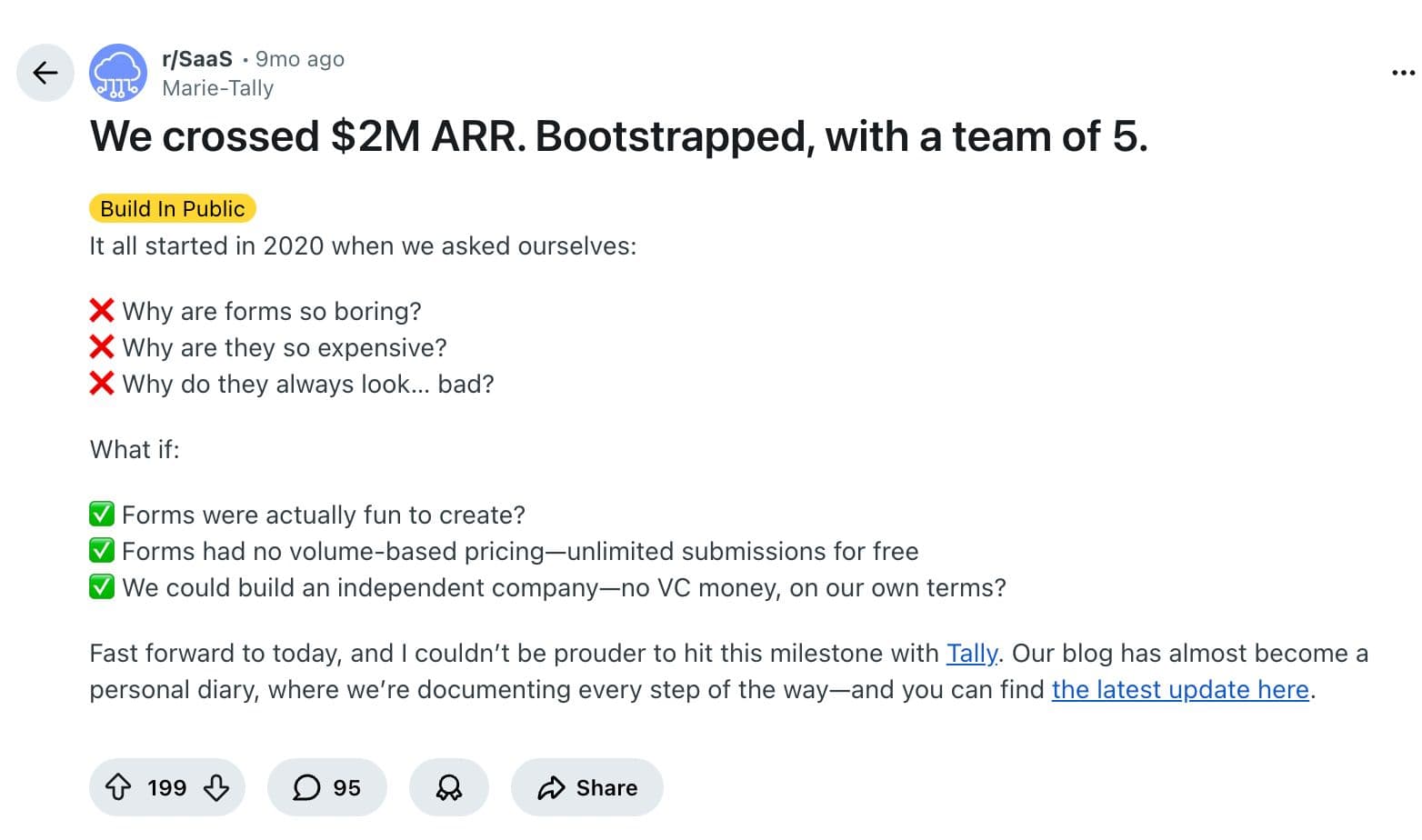Screen dimensions: 1422x840
Task: Downvote the post
Action: pos(216,788)
